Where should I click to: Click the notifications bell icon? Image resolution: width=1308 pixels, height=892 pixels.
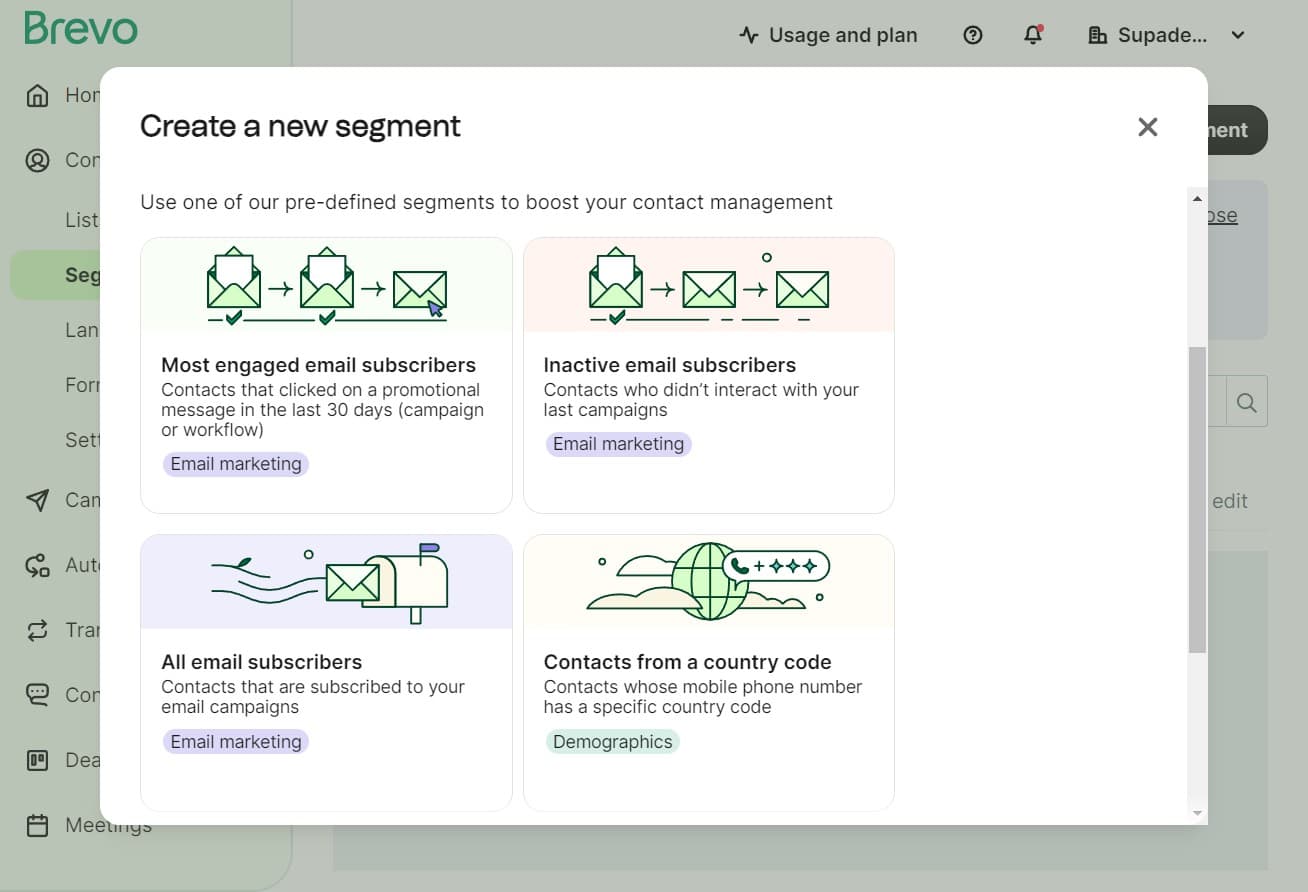[1033, 35]
